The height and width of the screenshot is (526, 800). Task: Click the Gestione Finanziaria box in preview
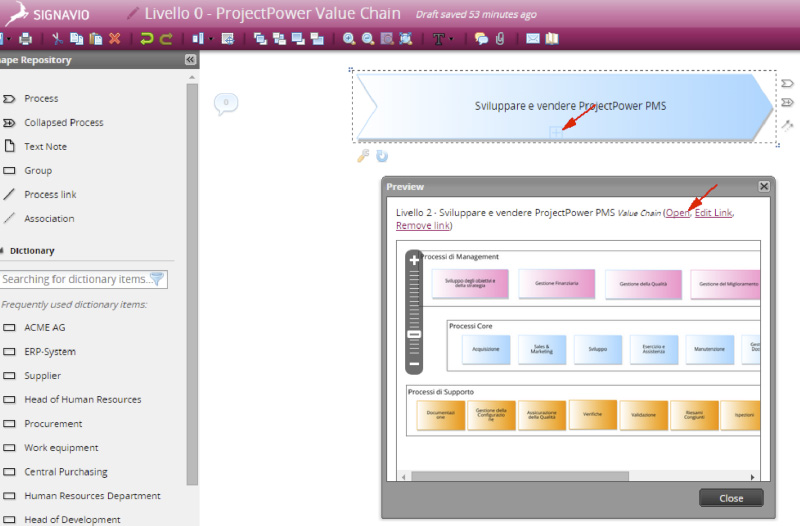(x=557, y=283)
